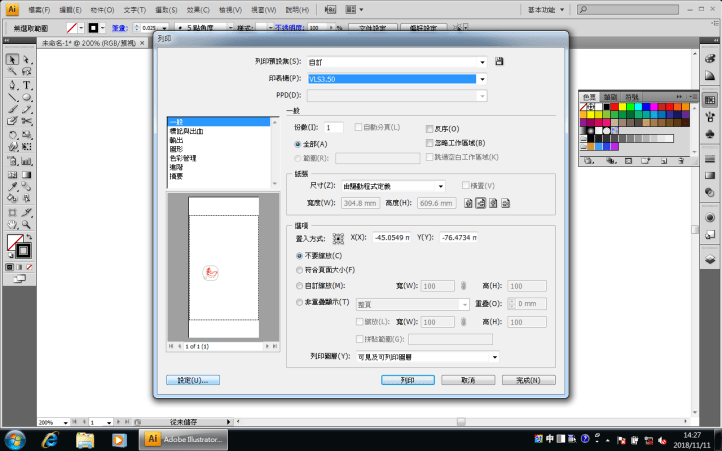This screenshot has height=451, width=722.
Task: Click the portrait orientation icon
Action: coord(469,203)
